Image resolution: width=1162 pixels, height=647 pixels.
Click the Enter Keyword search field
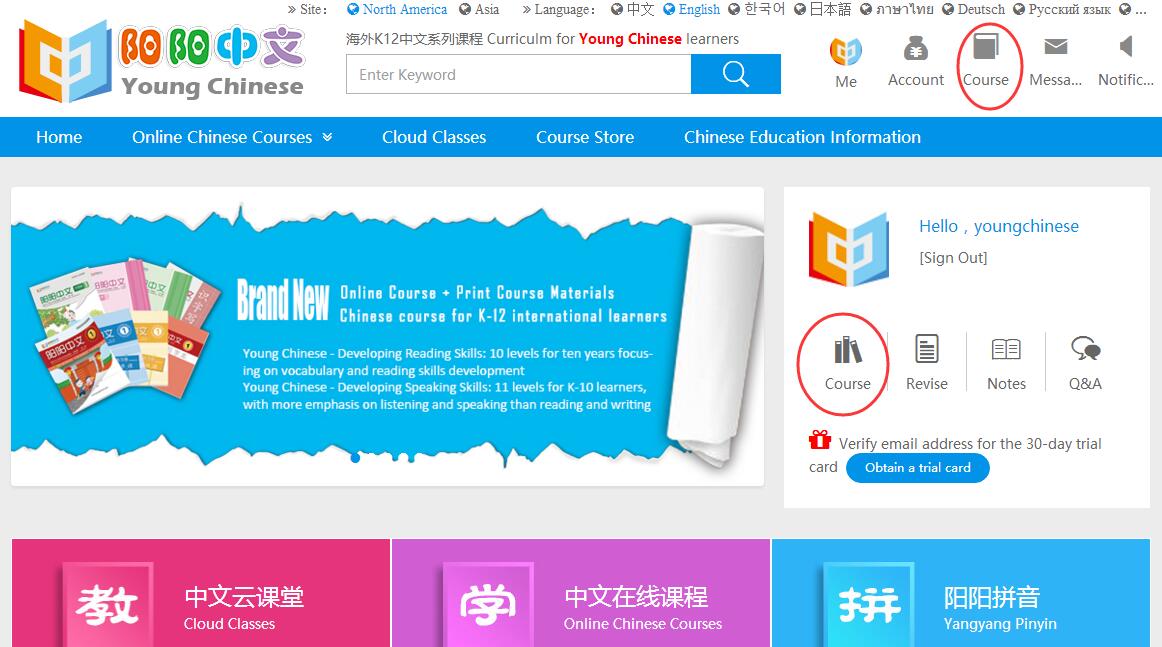tap(519, 74)
